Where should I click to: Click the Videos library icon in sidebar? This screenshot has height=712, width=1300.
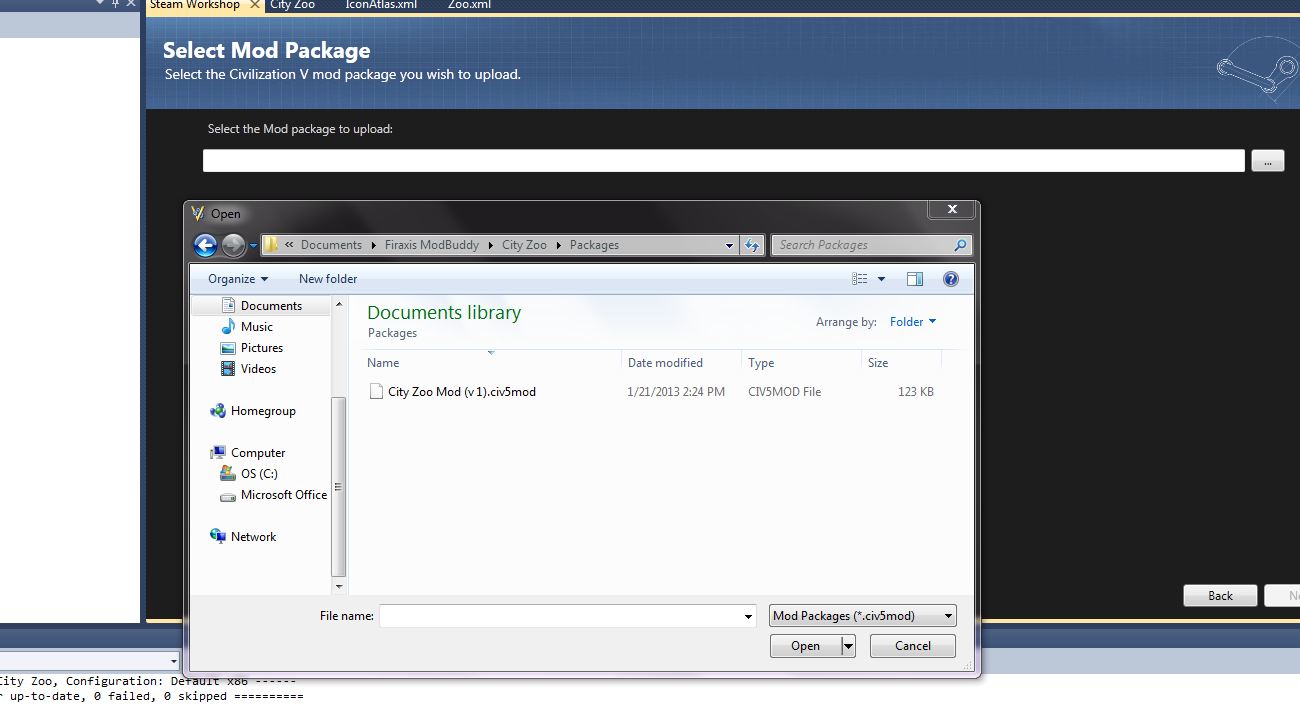229,369
